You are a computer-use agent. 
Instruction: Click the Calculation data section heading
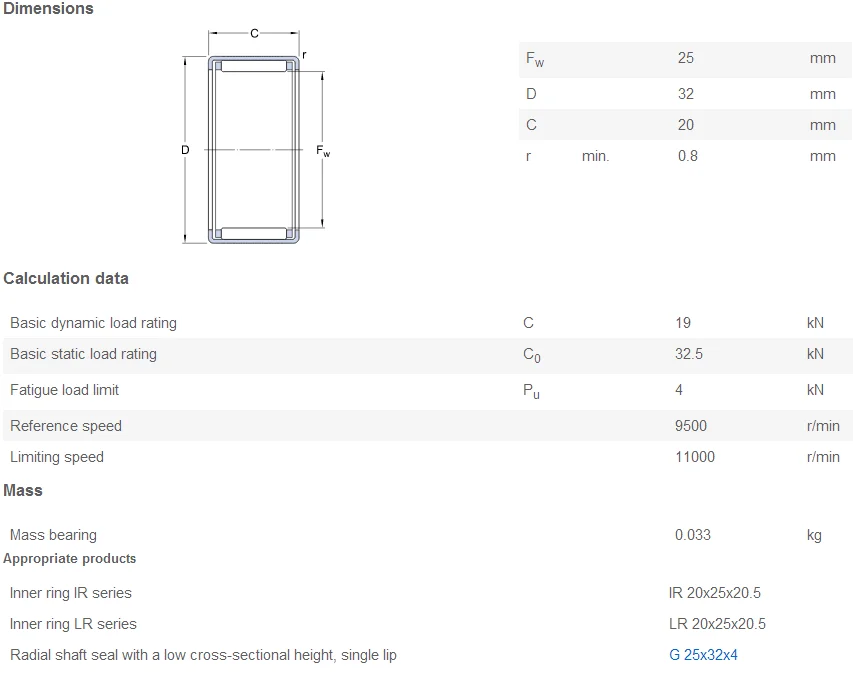point(66,278)
